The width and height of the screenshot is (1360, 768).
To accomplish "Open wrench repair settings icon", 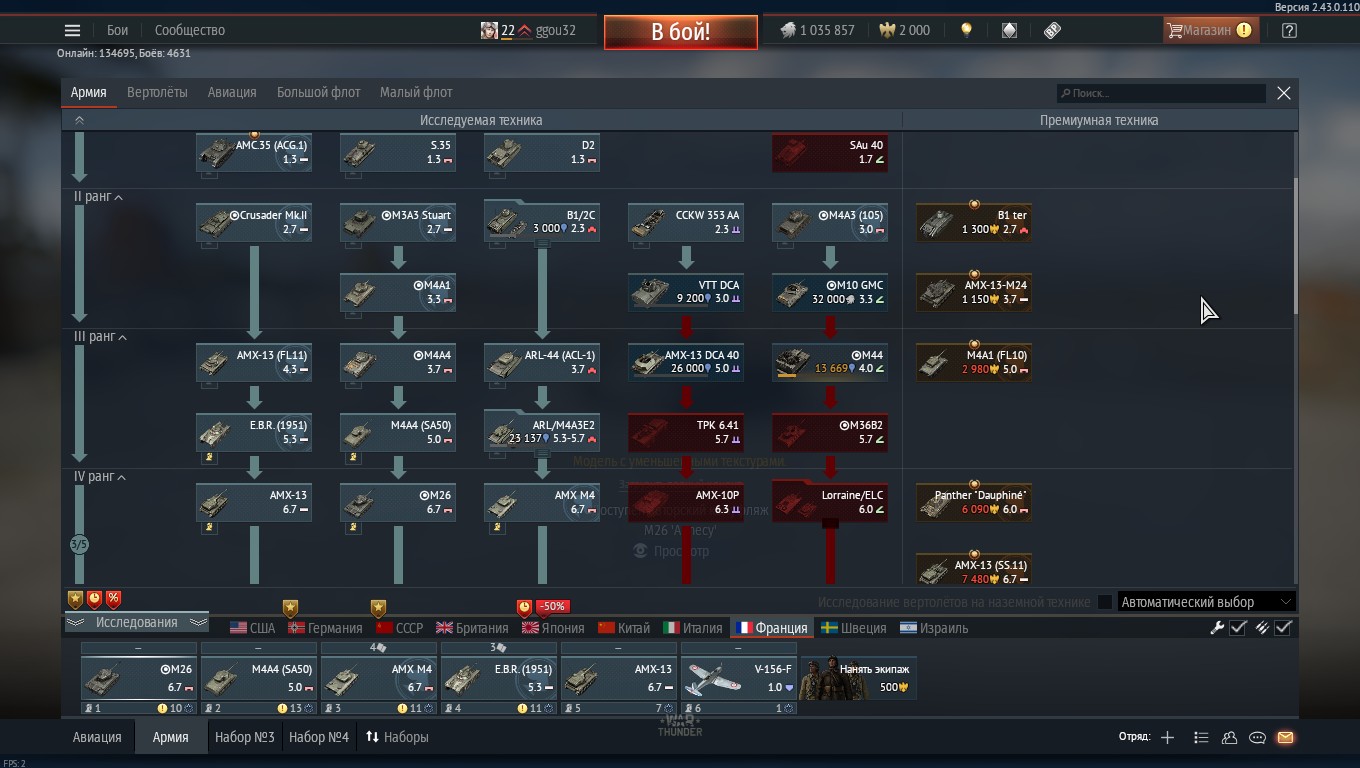I will 1217,628.
